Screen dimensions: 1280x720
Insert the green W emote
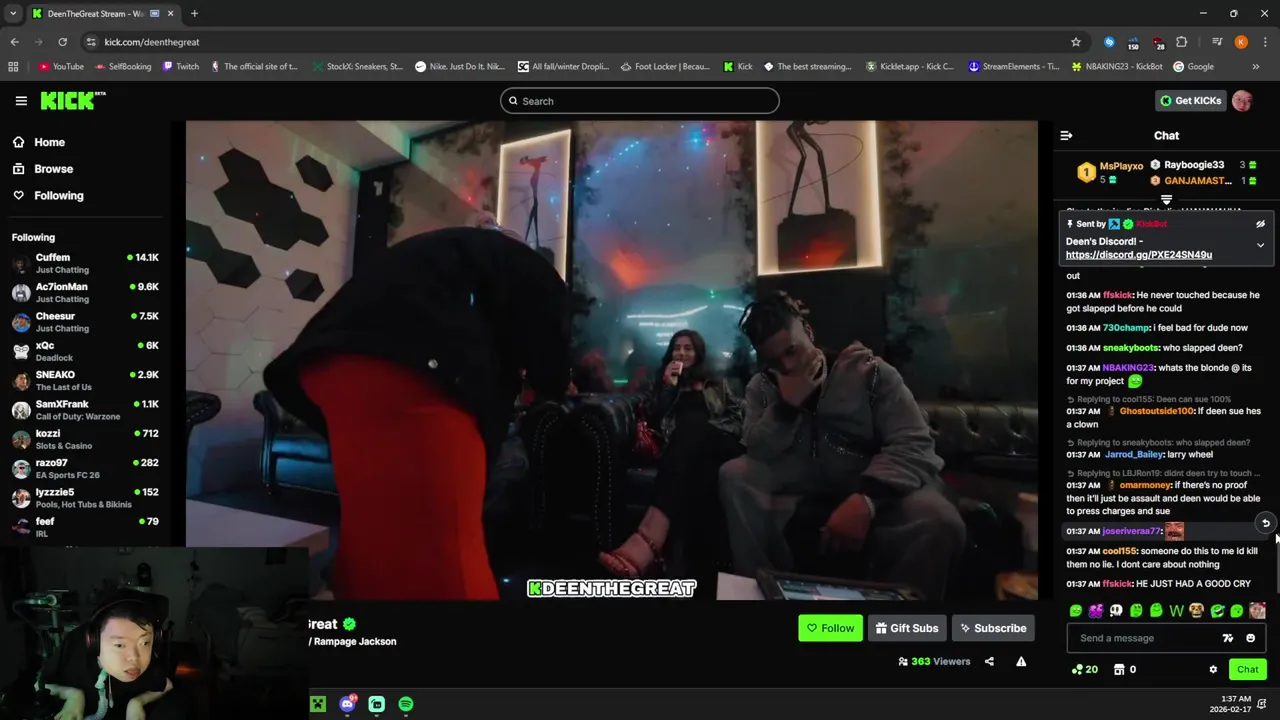click(x=1176, y=610)
